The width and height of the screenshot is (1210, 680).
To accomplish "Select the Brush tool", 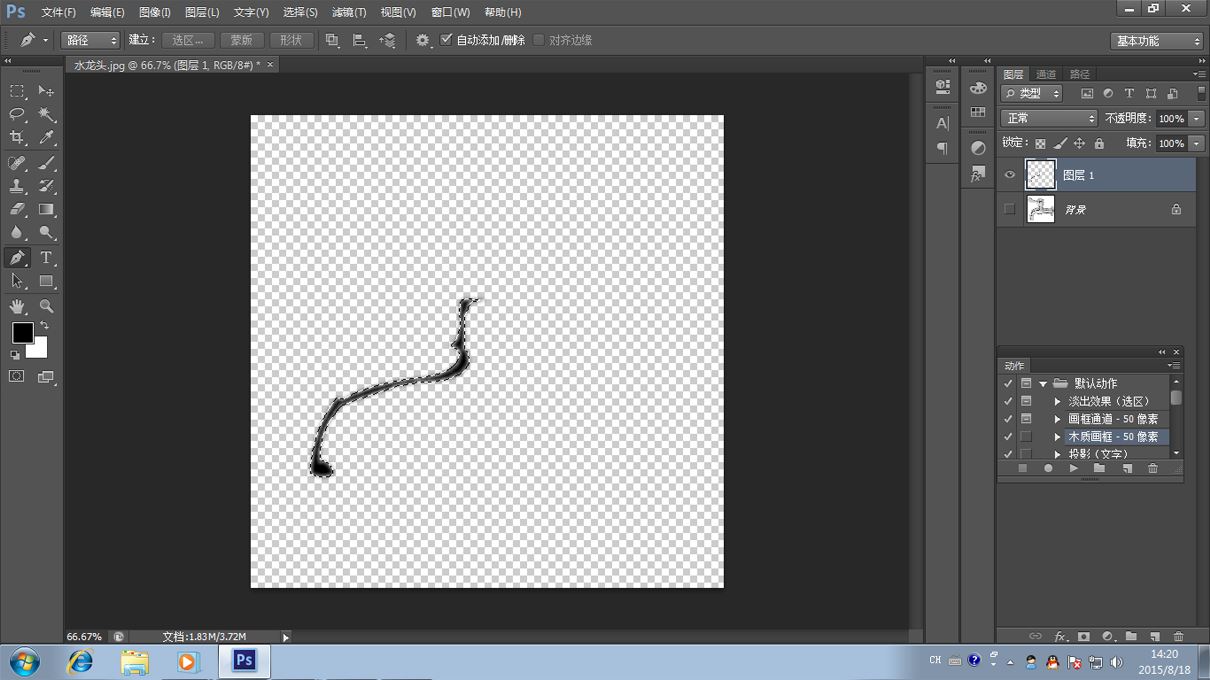I will point(46,163).
